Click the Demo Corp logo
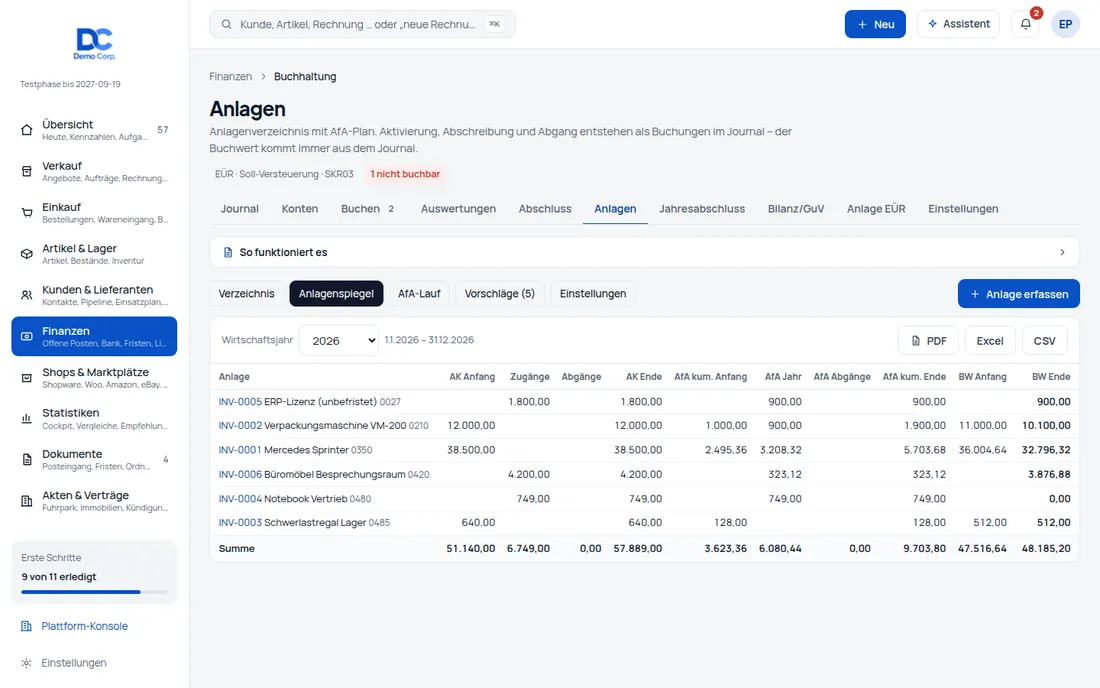 [95, 43]
